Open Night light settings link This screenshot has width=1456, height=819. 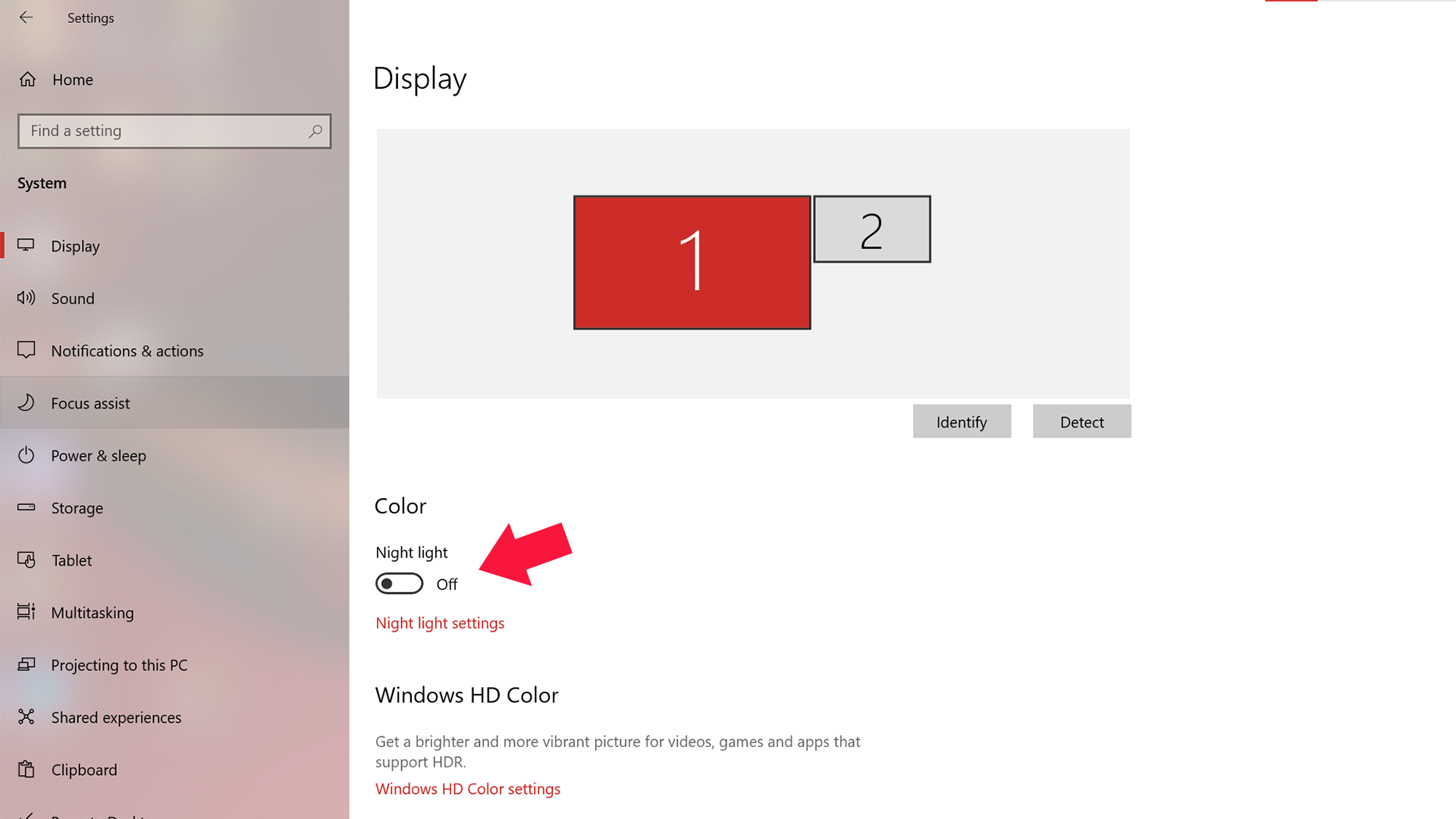[x=439, y=623]
